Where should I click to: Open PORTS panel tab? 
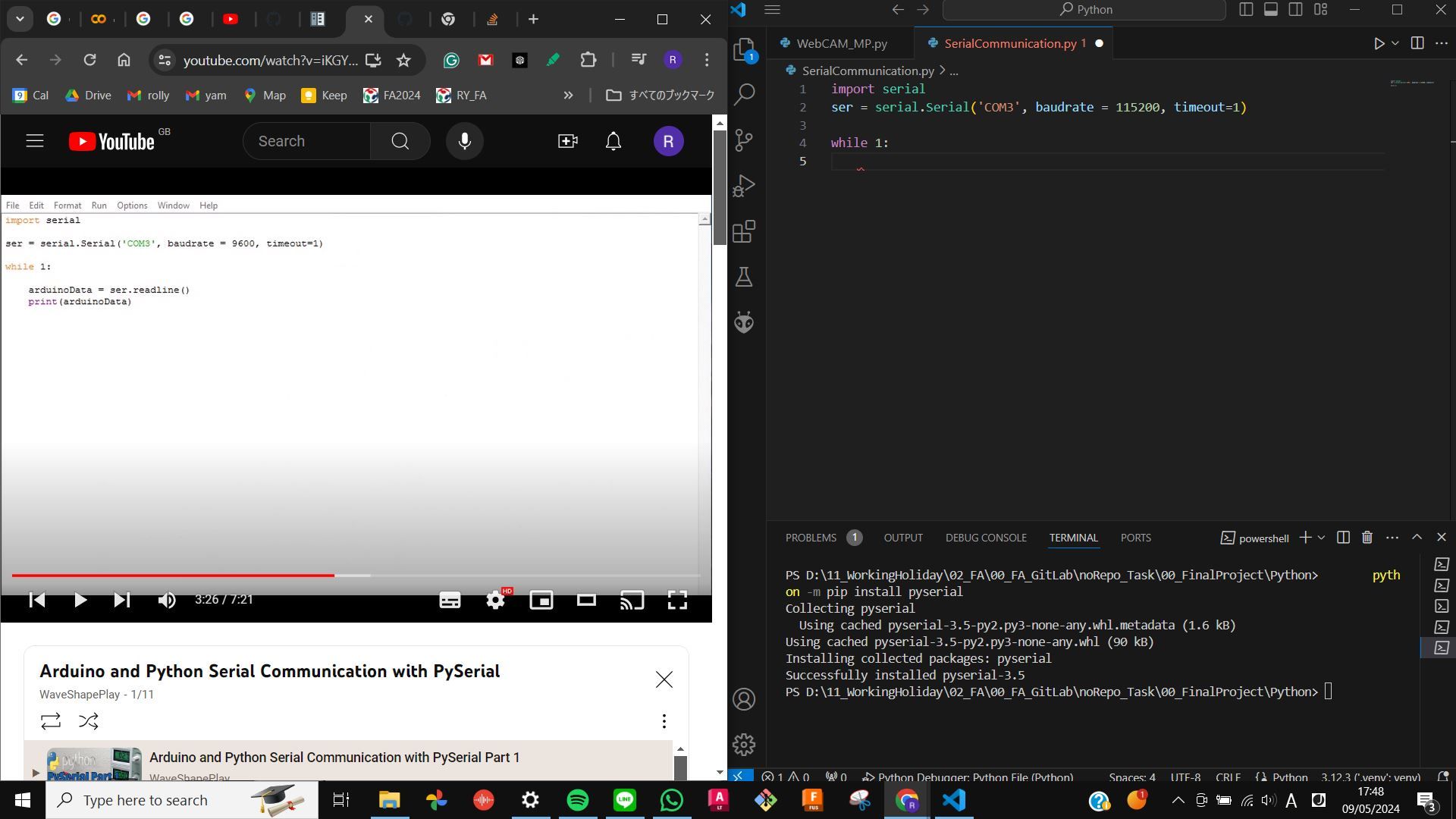1136,538
